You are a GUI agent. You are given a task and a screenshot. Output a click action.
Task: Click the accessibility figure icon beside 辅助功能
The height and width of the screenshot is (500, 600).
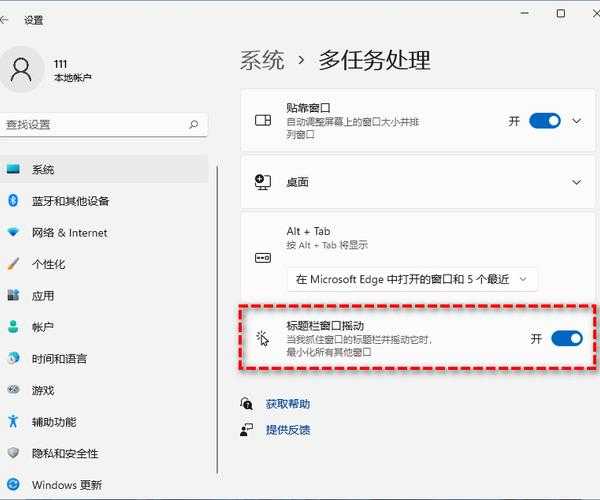point(13,421)
